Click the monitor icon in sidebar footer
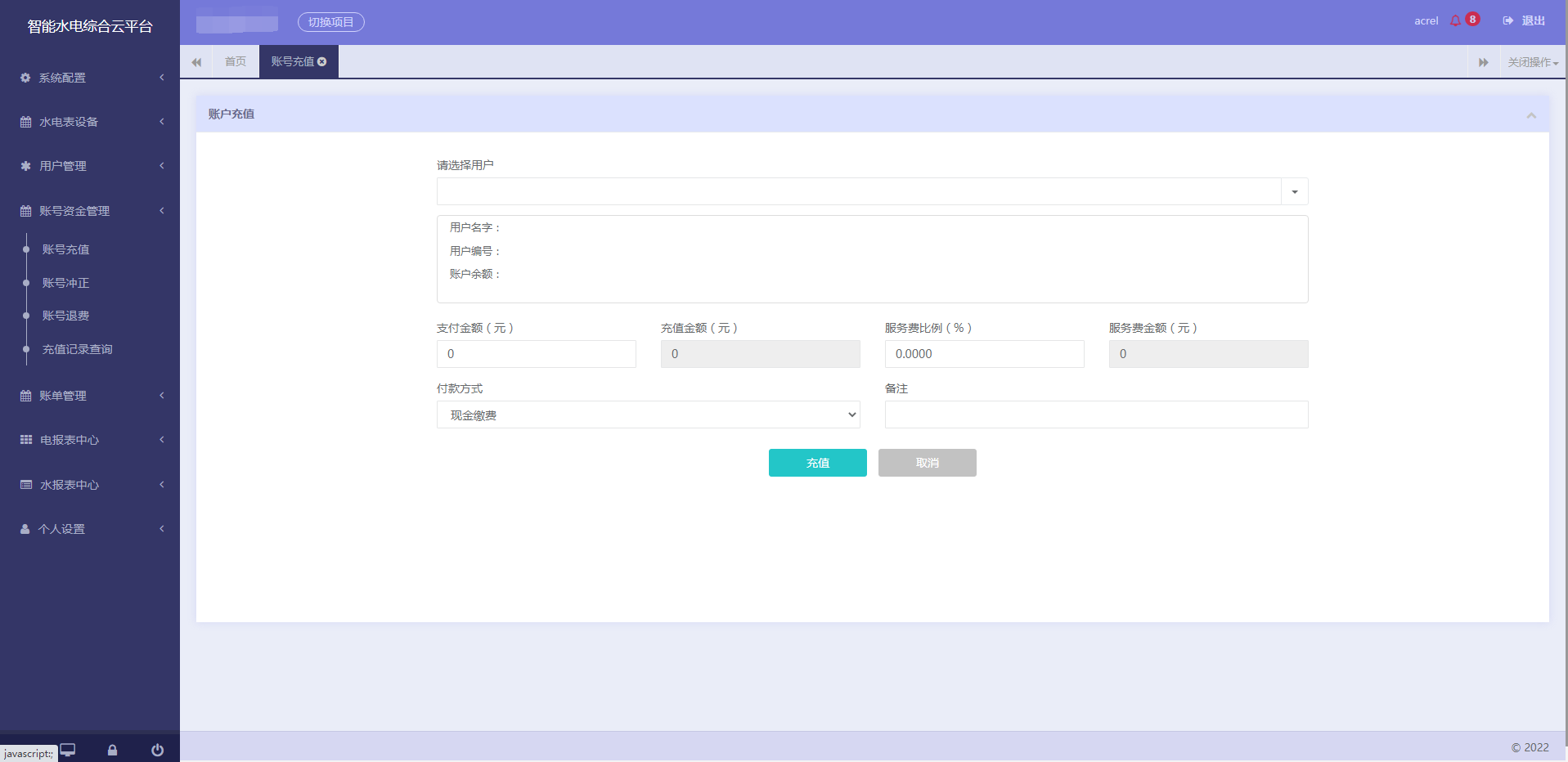 pyautogui.click(x=68, y=750)
